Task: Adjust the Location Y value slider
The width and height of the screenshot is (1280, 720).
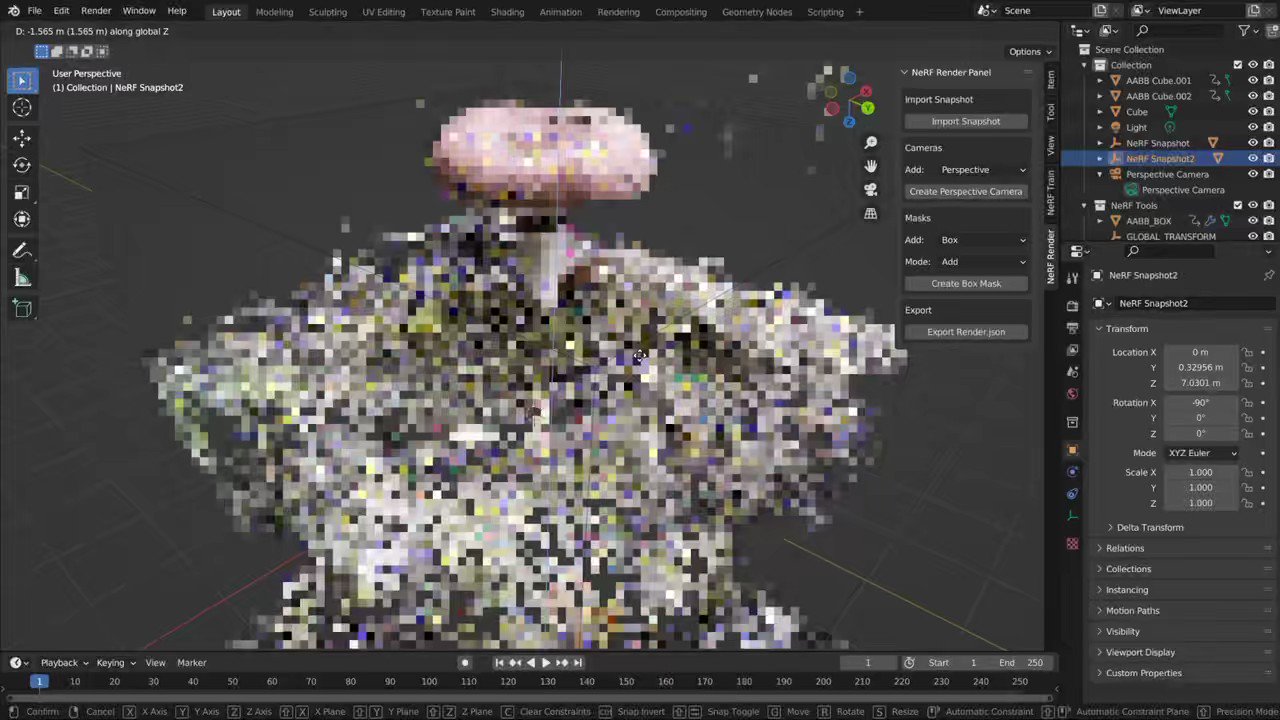Action: (x=1200, y=367)
